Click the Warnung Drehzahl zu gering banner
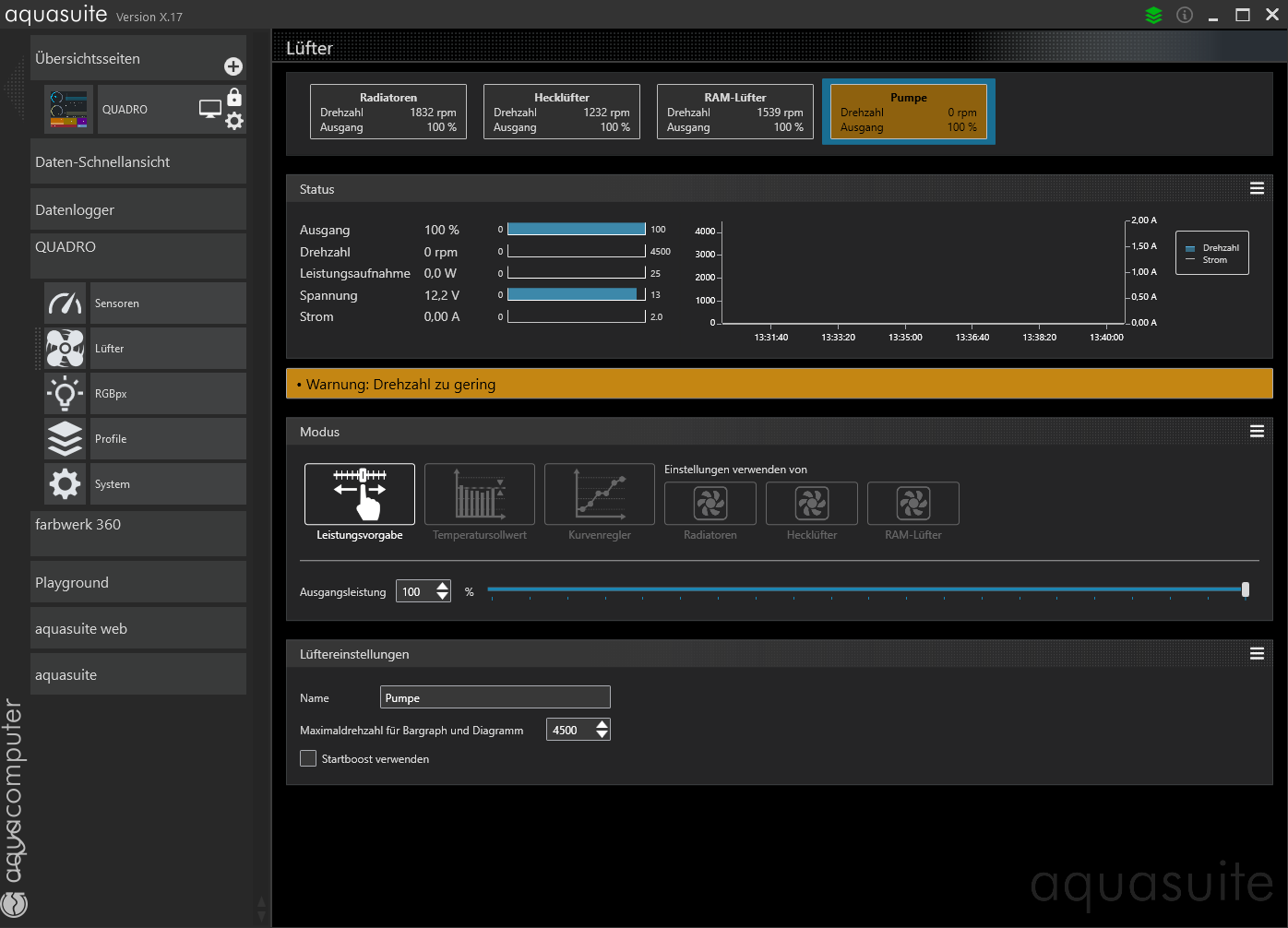Image resolution: width=1288 pixels, height=928 pixels. 780,384
